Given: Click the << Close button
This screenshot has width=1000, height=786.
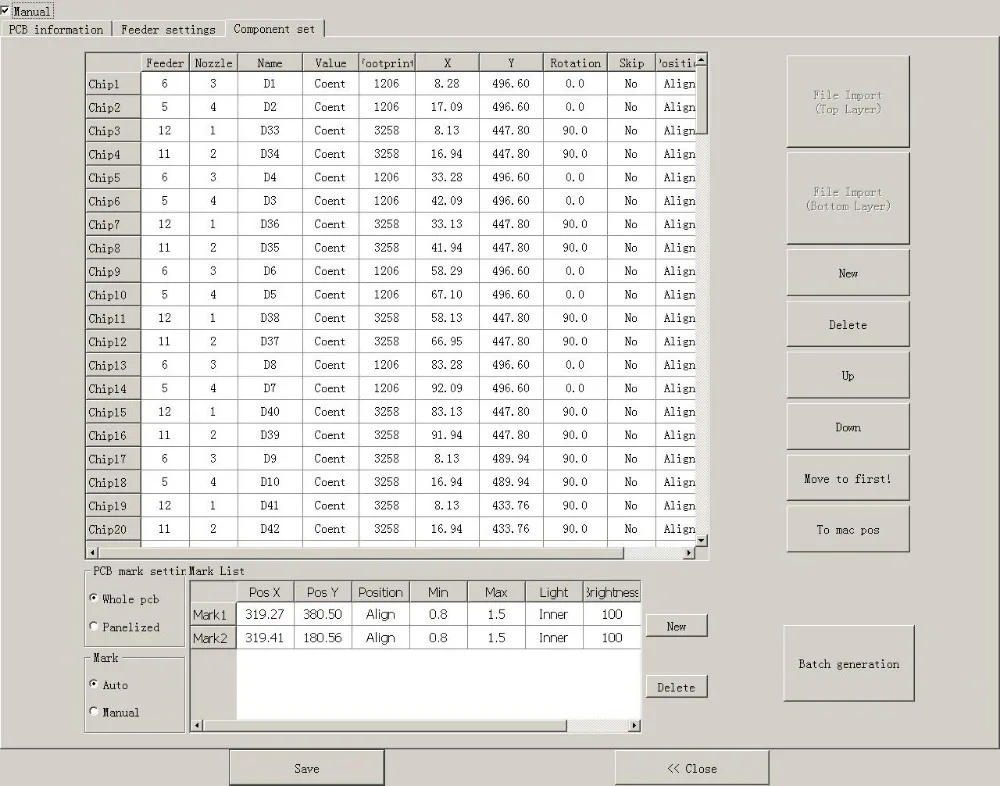Looking at the screenshot, I should [692, 768].
